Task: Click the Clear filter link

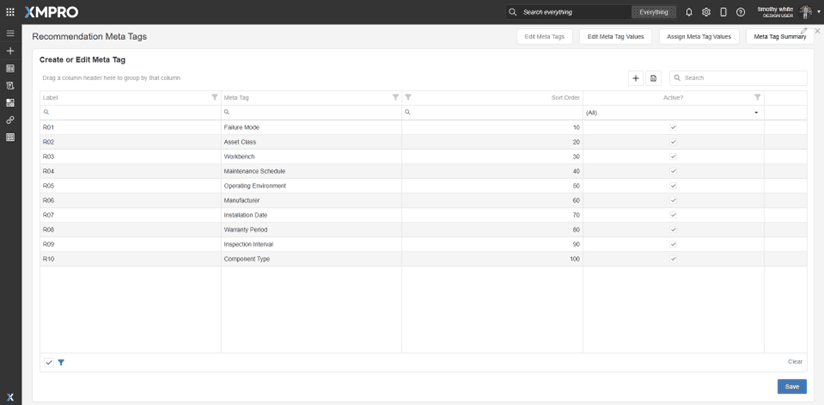Action: (x=795, y=362)
